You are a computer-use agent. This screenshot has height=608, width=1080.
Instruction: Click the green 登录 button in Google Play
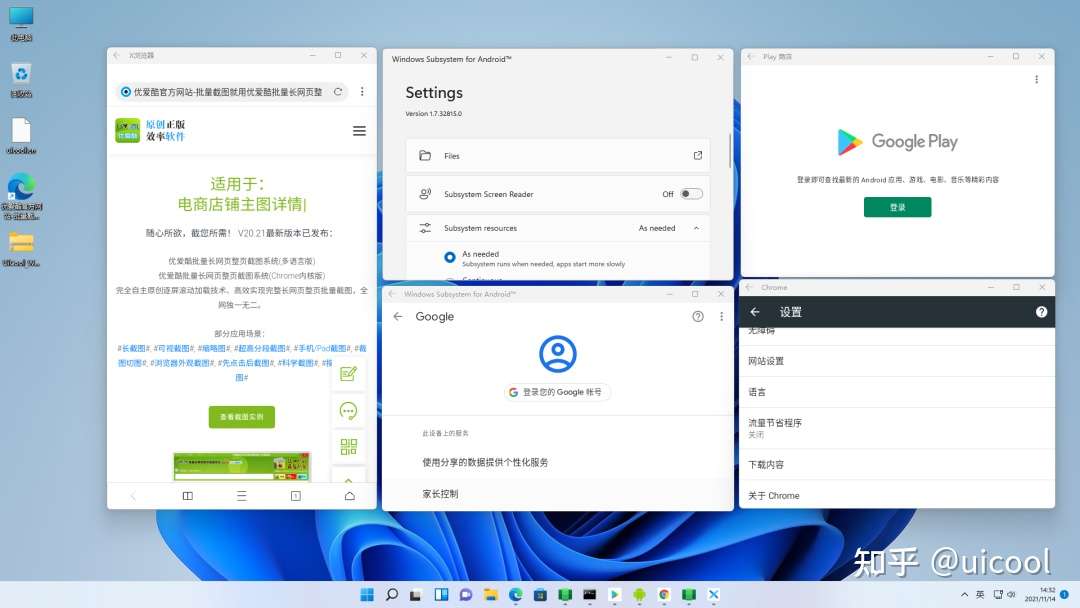pyautogui.click(x=897, y=207)
